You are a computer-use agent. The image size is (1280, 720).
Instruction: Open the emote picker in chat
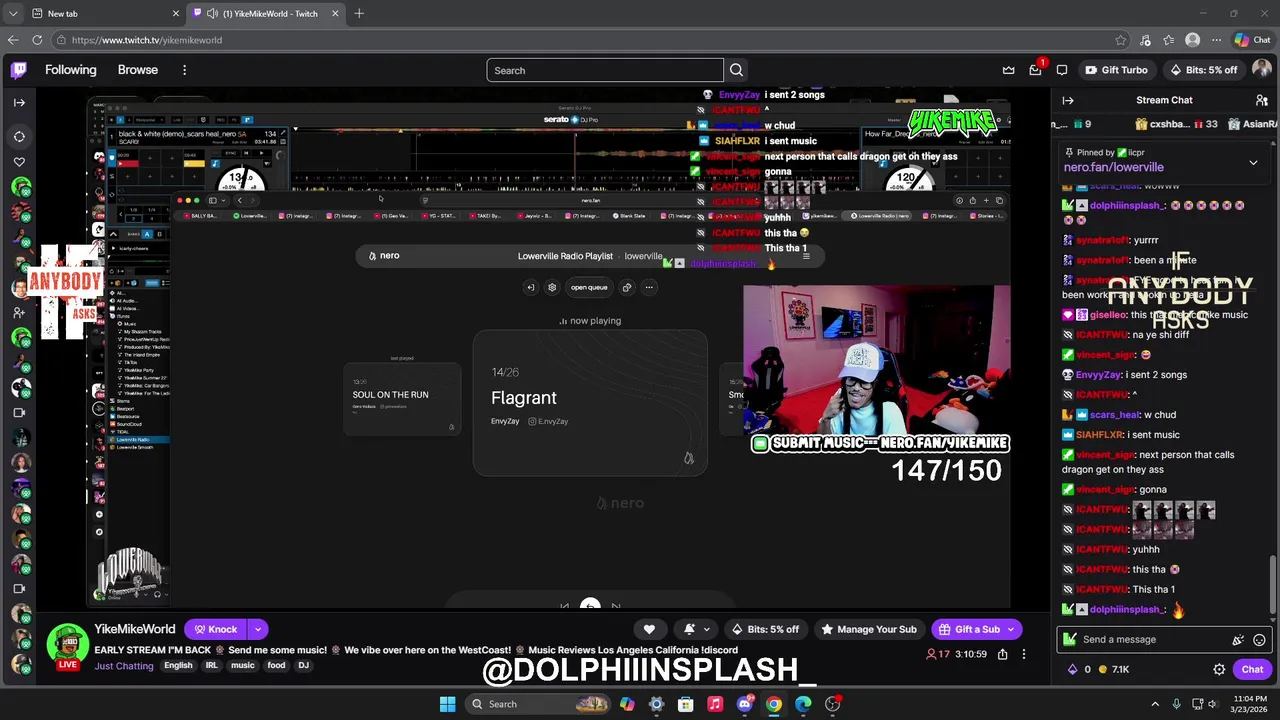(x=1259, y=640)
